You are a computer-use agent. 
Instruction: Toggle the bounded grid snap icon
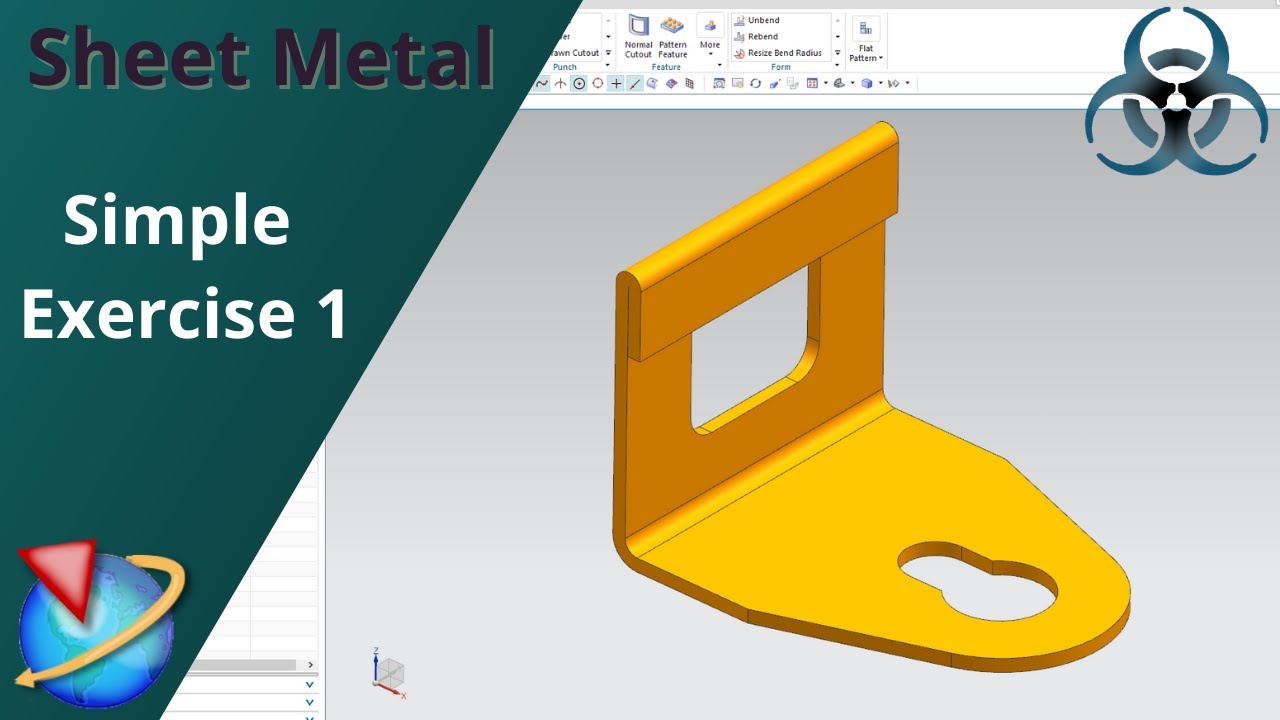click(x=689, y=83)
